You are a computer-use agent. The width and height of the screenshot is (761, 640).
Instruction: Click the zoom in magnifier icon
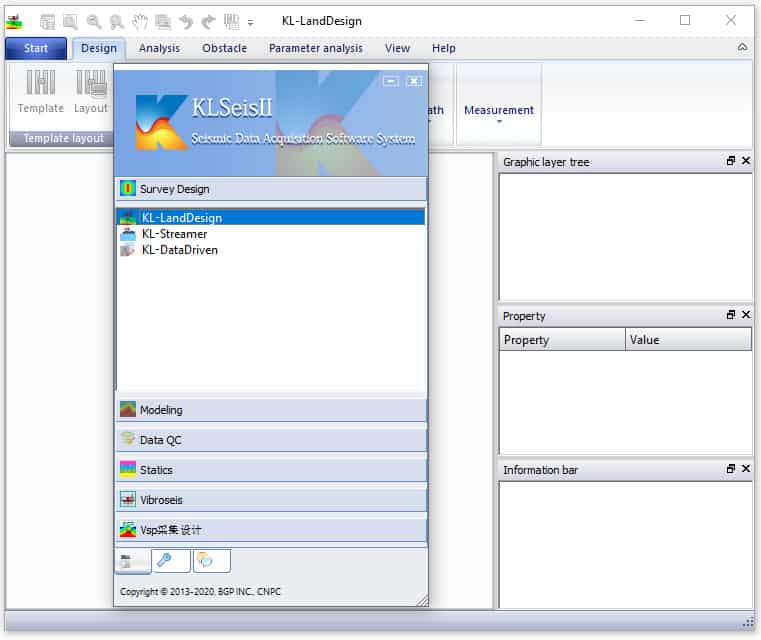pyautogui.click(x=94, y=21)
